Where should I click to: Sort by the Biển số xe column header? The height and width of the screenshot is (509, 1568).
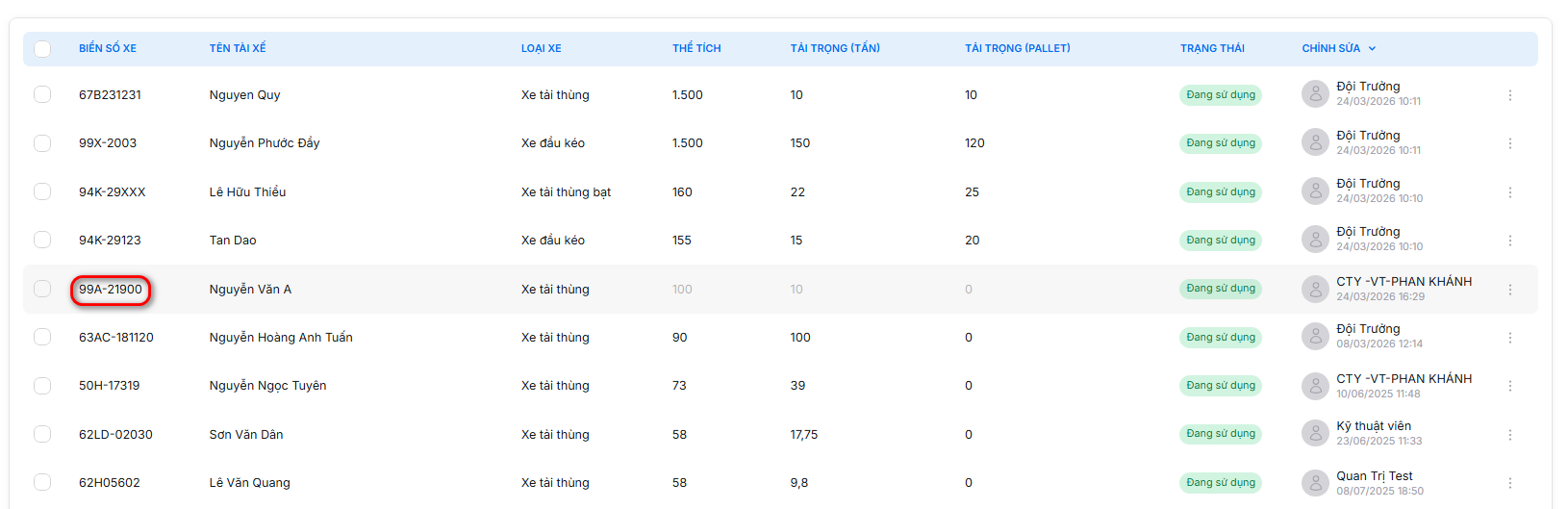pyautogui.click(x=108, y=48)
